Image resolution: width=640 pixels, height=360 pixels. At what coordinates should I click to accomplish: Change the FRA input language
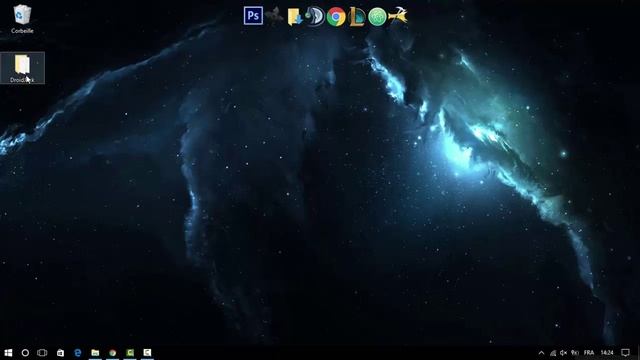click(589, 353)
